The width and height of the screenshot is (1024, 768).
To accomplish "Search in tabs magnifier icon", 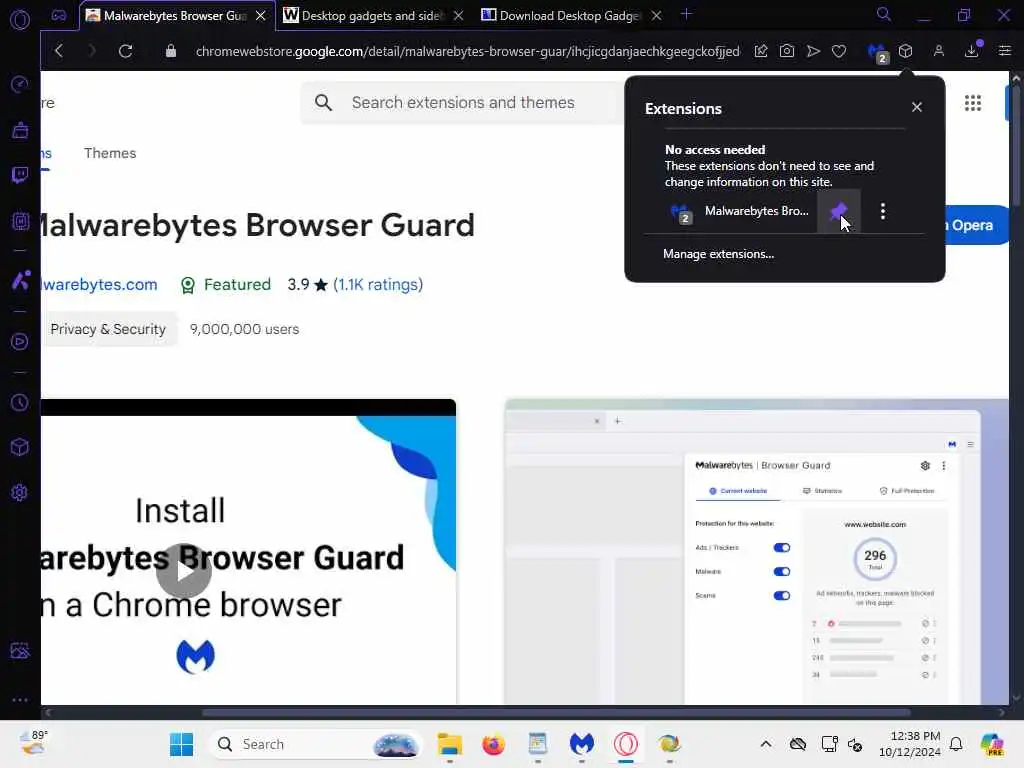I will [884, 14].
